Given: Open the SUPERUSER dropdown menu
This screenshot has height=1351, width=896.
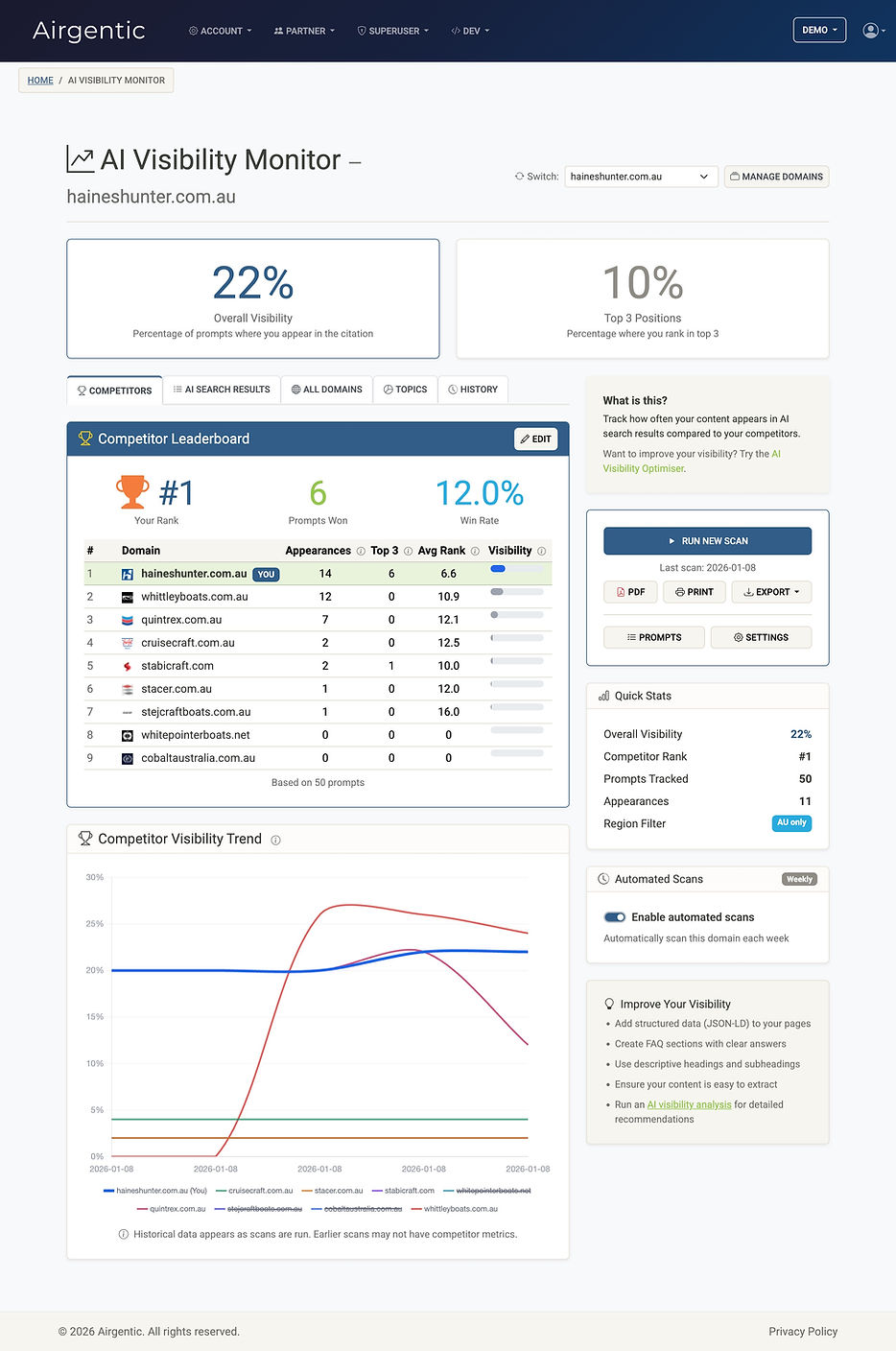Looking at the screenshot, I should (x=392, y=31).
